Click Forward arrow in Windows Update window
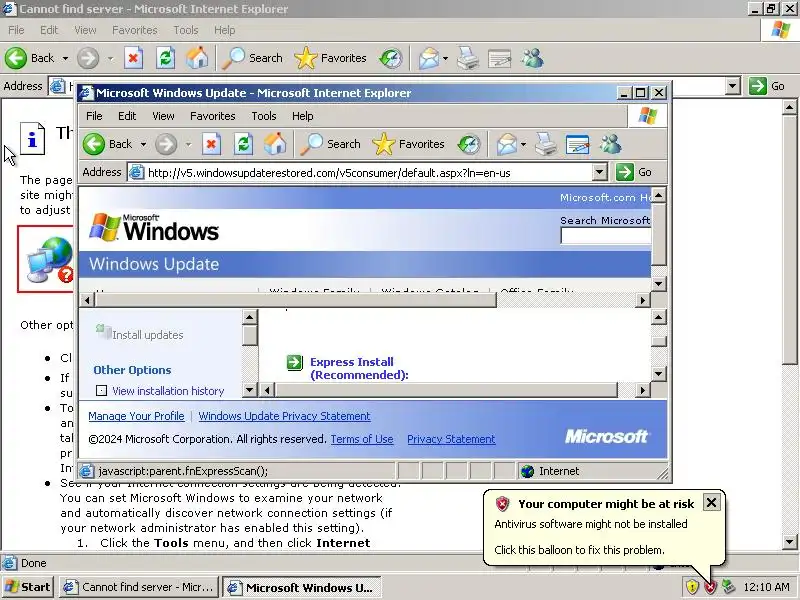 tap(166, 144)
